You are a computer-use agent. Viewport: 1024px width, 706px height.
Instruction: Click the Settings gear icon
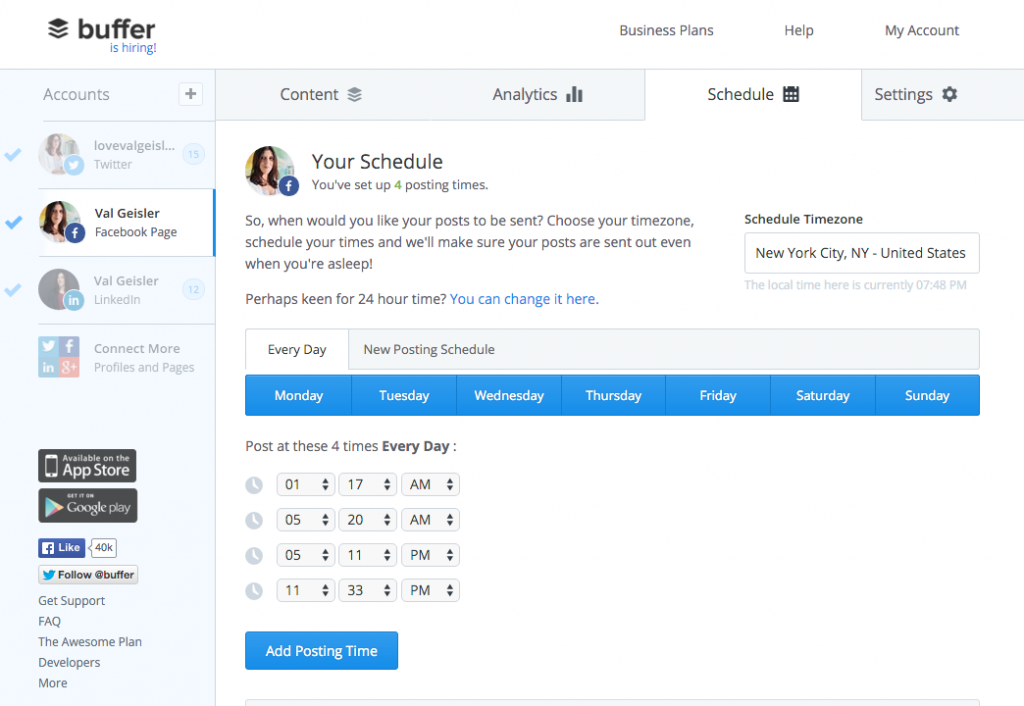pos(950,94)
